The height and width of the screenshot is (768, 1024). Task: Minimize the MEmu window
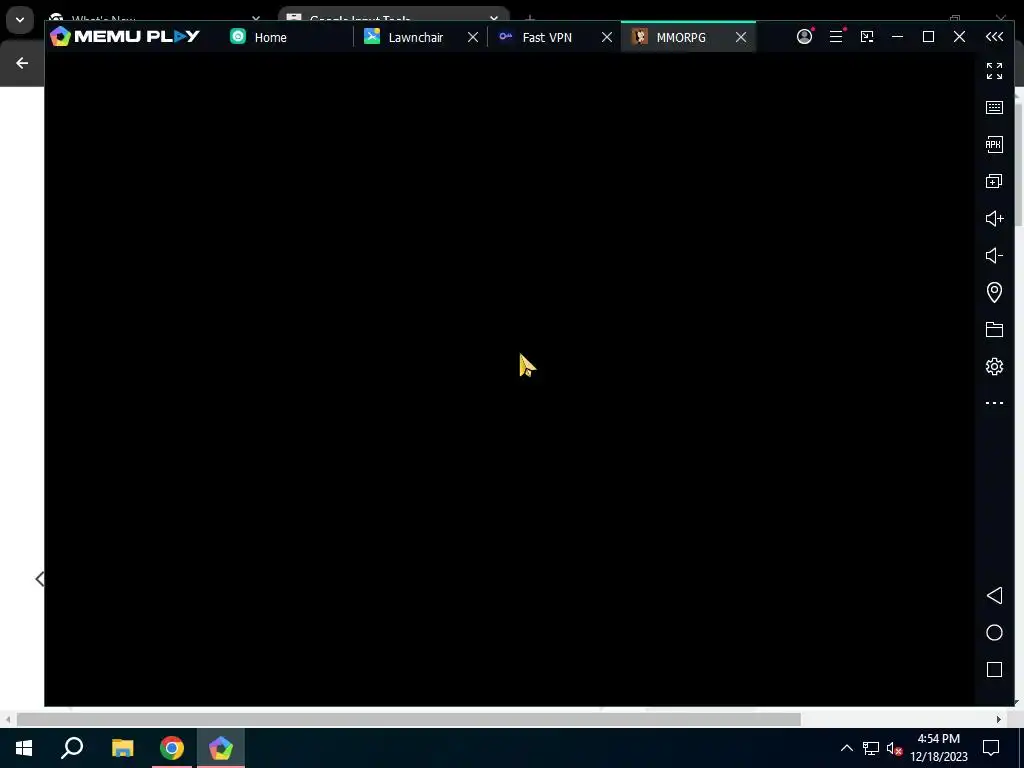click(897, 37)
